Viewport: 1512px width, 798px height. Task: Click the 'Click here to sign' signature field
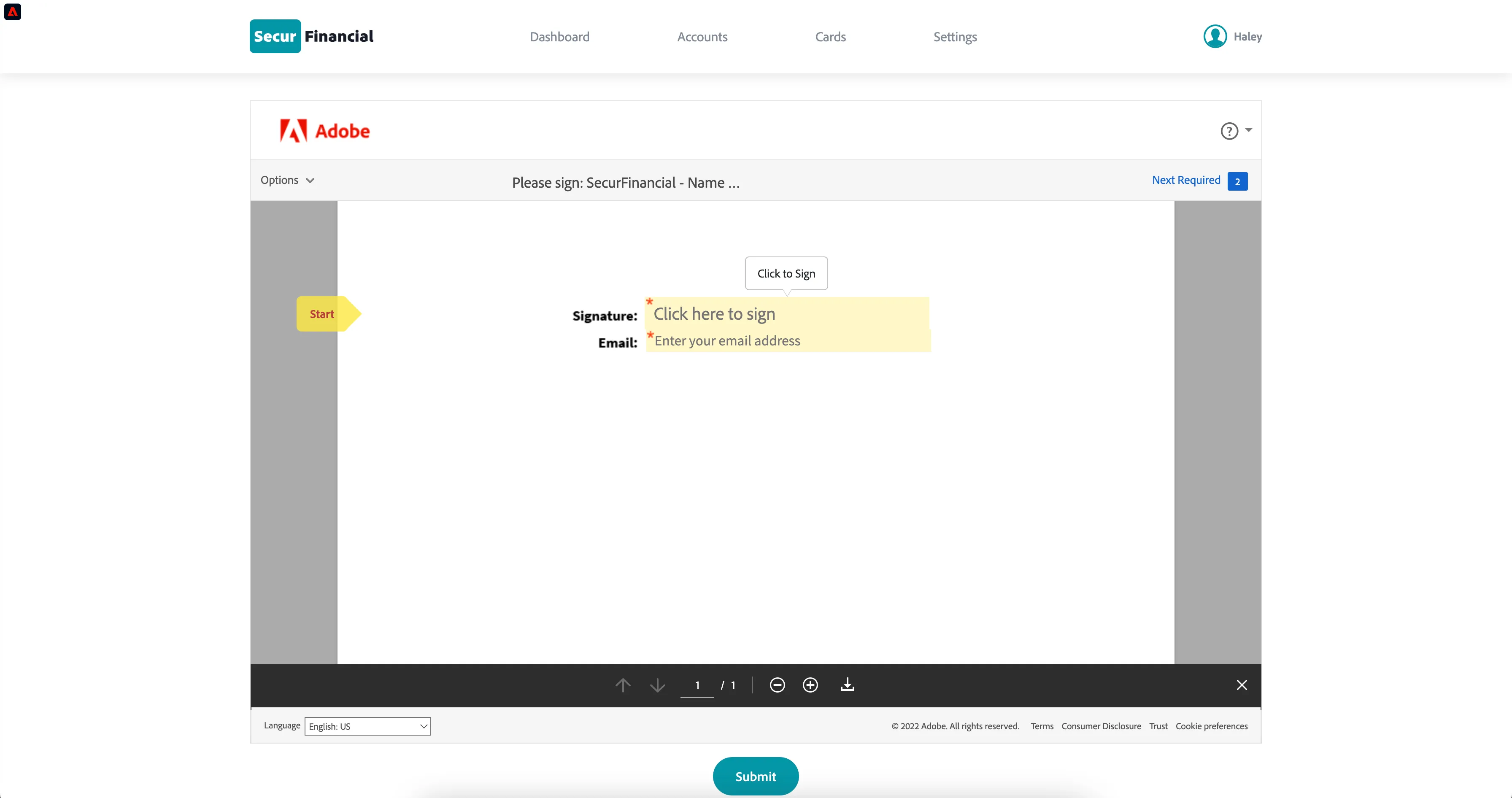[x=787, y=313]
